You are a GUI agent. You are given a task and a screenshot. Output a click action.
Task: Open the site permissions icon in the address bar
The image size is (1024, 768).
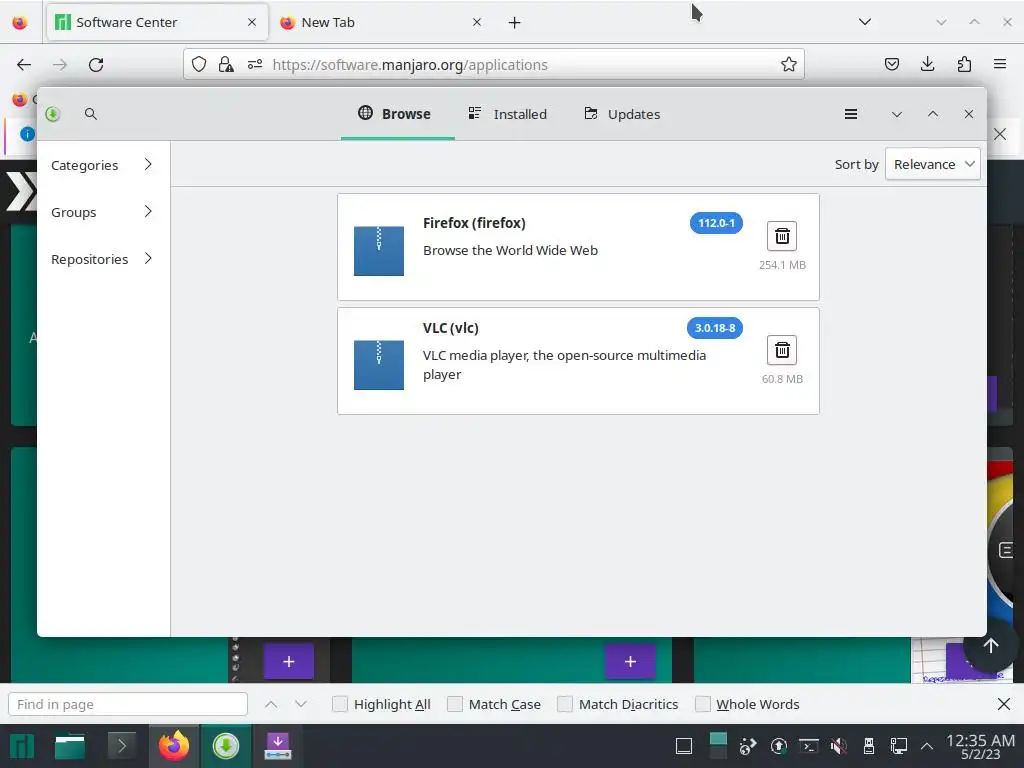click(x=255, y=64)
